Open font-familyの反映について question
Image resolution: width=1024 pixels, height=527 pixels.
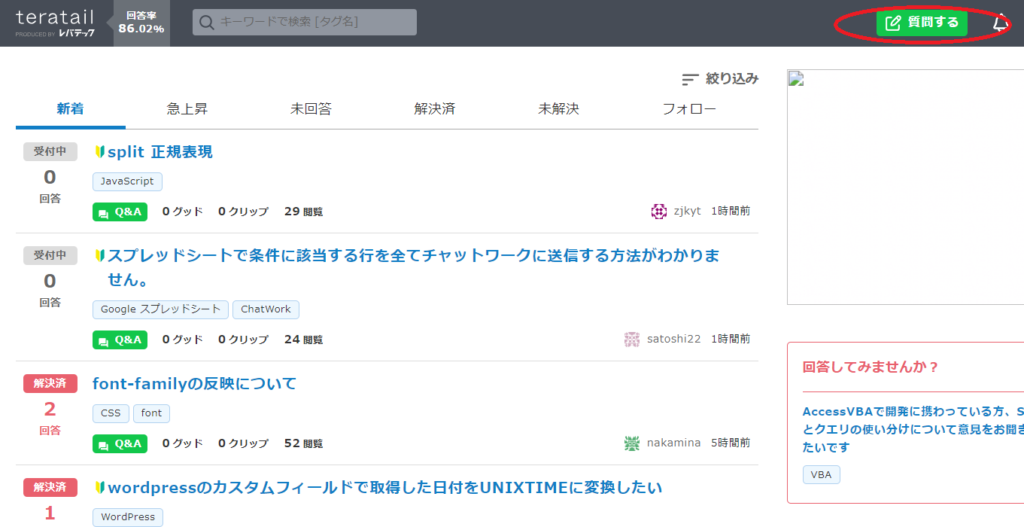pyautogui.click(x=194, y=384)
